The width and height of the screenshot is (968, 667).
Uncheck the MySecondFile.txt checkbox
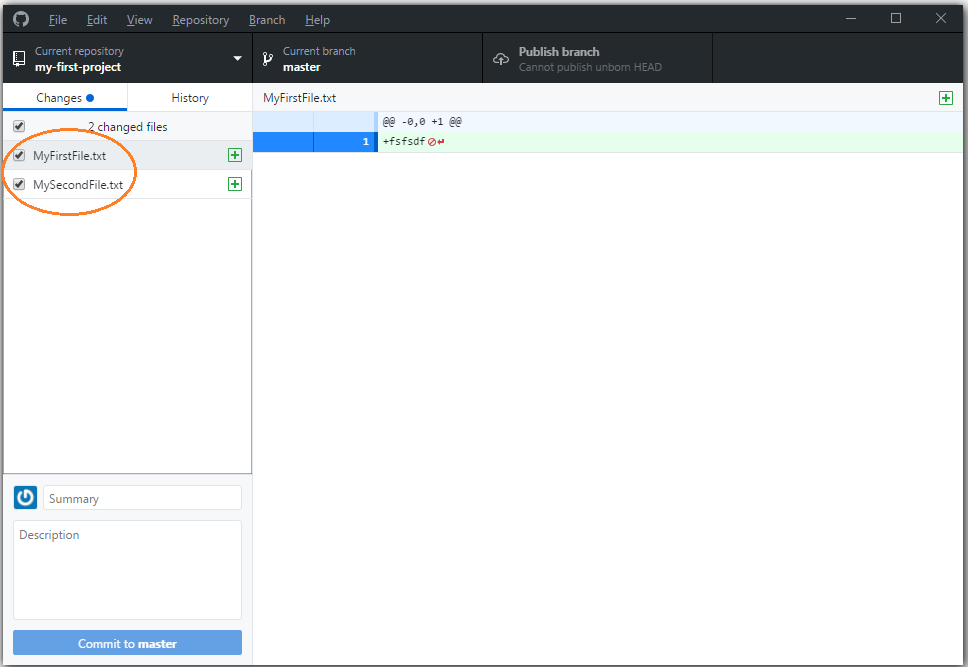click(x=19, y=184)
